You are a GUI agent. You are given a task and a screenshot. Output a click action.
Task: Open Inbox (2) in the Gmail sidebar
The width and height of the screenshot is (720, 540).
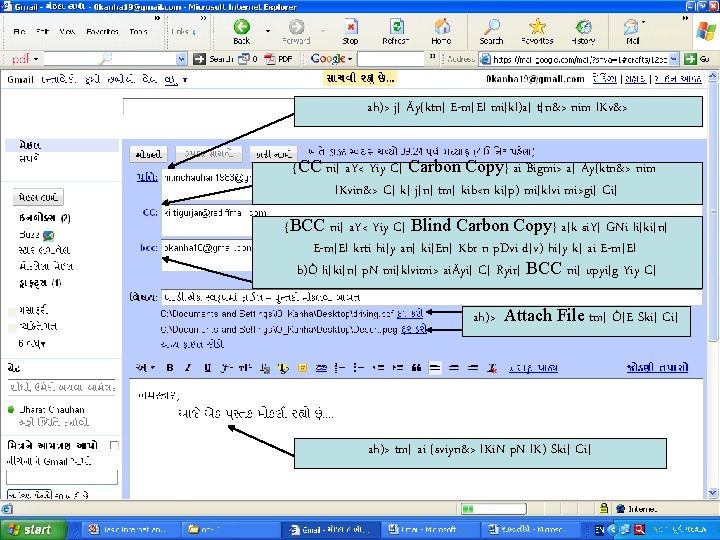coord(45,218)
